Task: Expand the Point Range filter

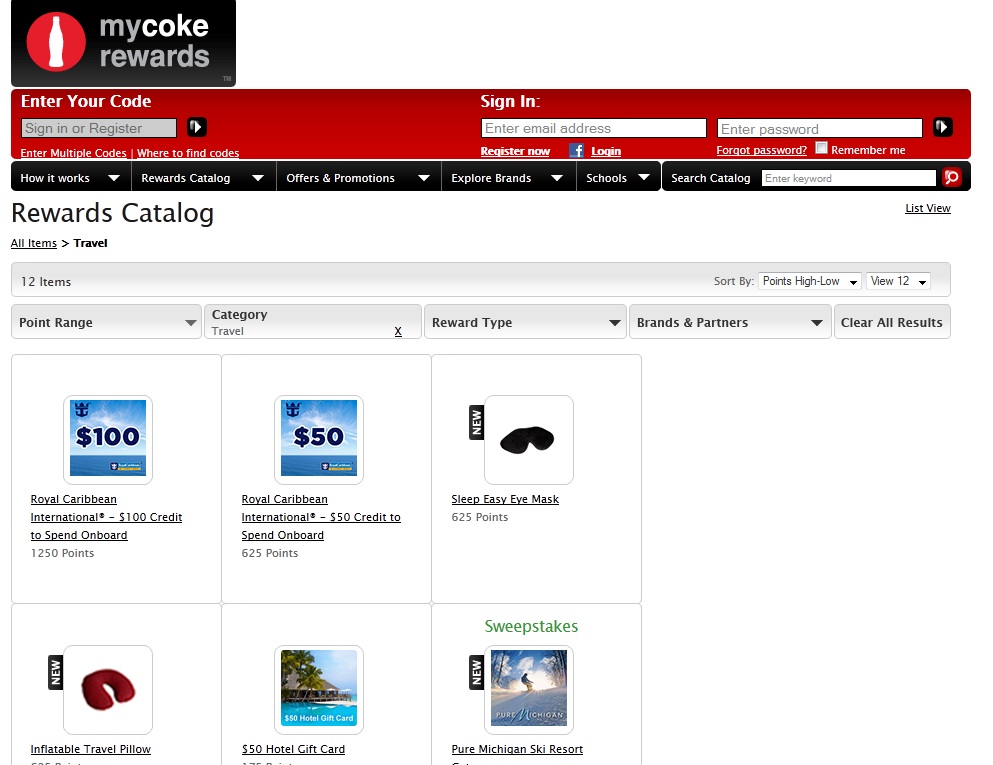Action: point(105,321)
